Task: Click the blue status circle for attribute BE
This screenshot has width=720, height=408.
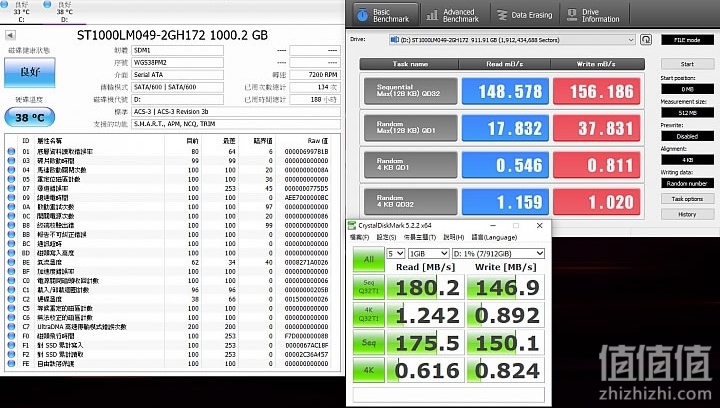Action: pyautogui.click(x=11, y=262)
